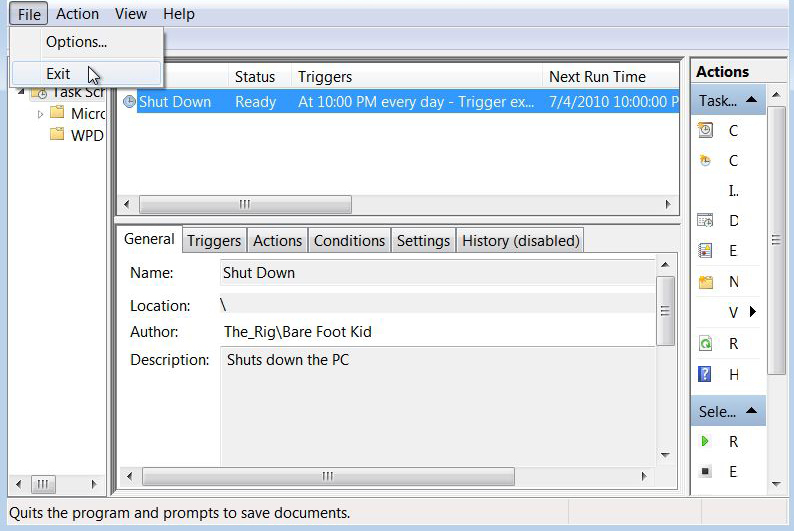The image size is (794, 531).
Task: Open the View menu
Action: pos(131,14)
